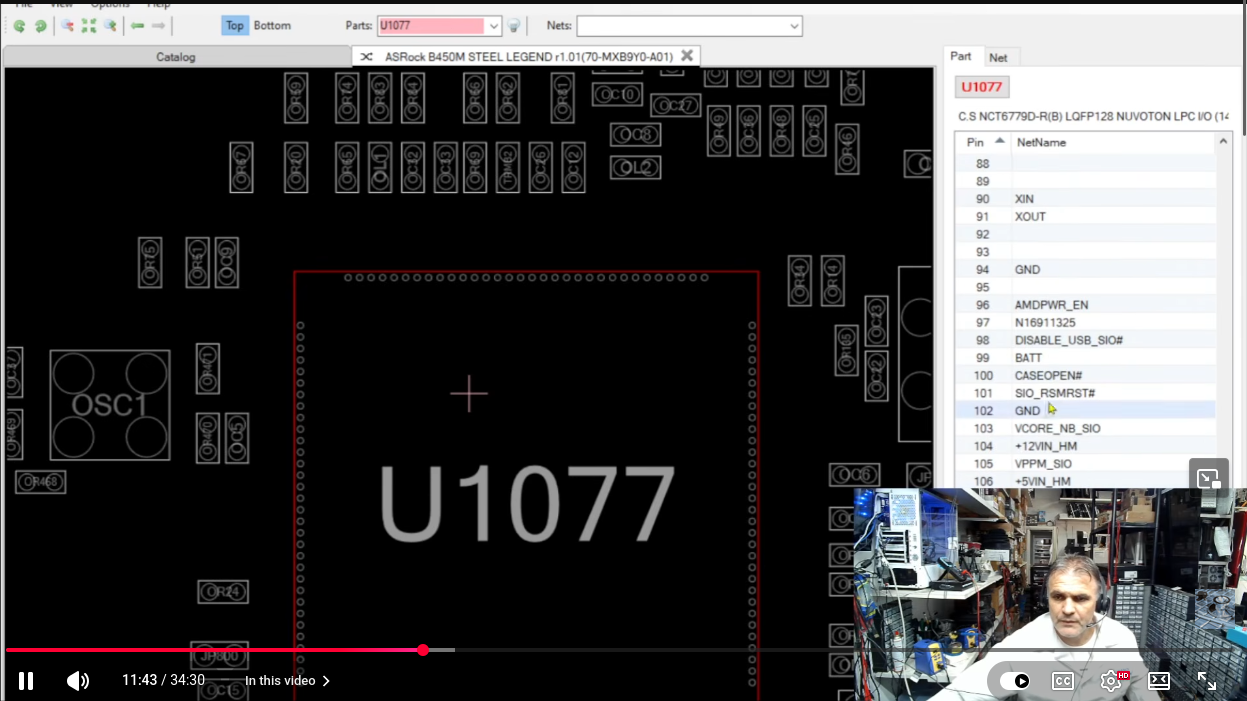This screenshot has height=701, width=1247.
Task: Go back with the green arrow
Action: [x=137, y=26]
